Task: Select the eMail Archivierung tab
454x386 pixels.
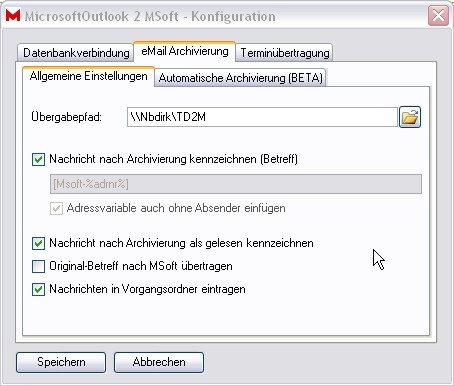Action: click(185, 51)
